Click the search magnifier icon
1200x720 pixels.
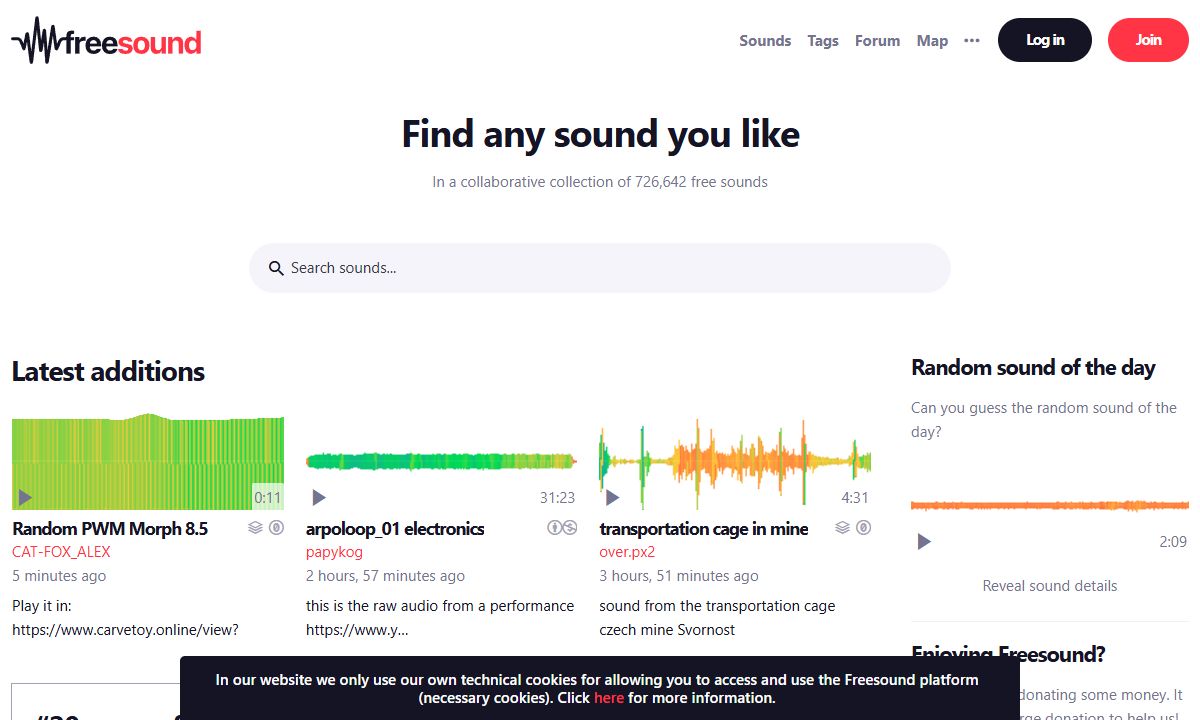276,268
